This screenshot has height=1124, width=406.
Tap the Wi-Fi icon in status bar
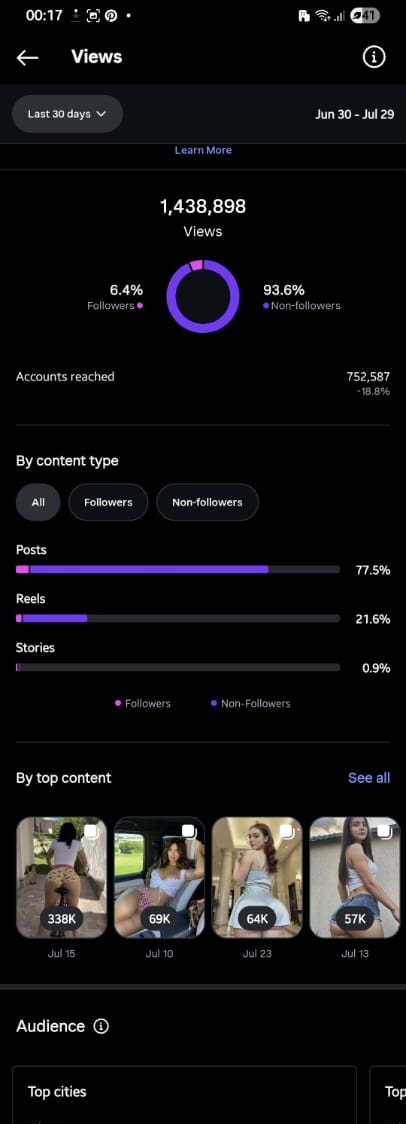tap(322, 16)
